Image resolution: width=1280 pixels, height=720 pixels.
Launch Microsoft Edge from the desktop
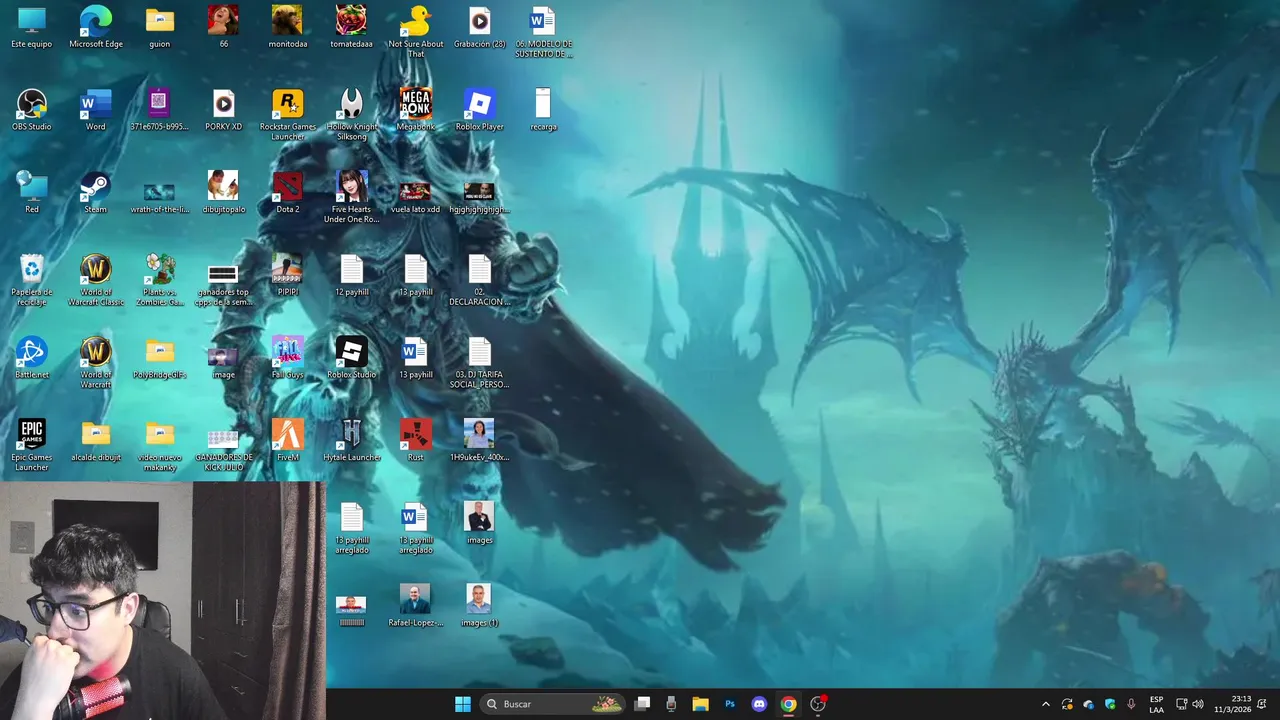tap(96, 27)
